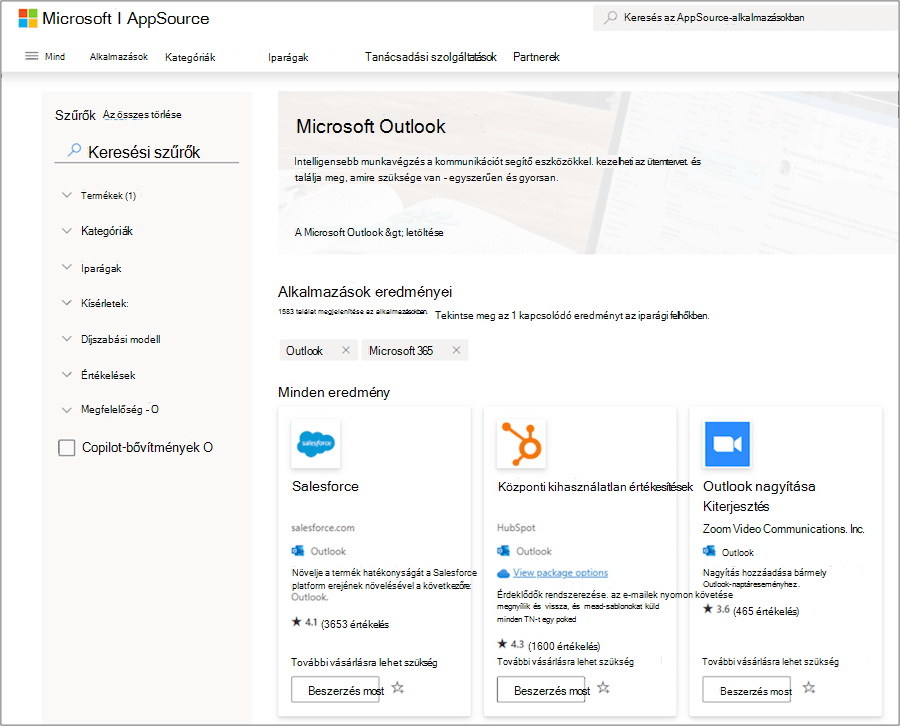This screenshot has height=726, width=900.
Task: Open the Partnerek menu item
Action: pyautogui.click(x=536, y=57)
